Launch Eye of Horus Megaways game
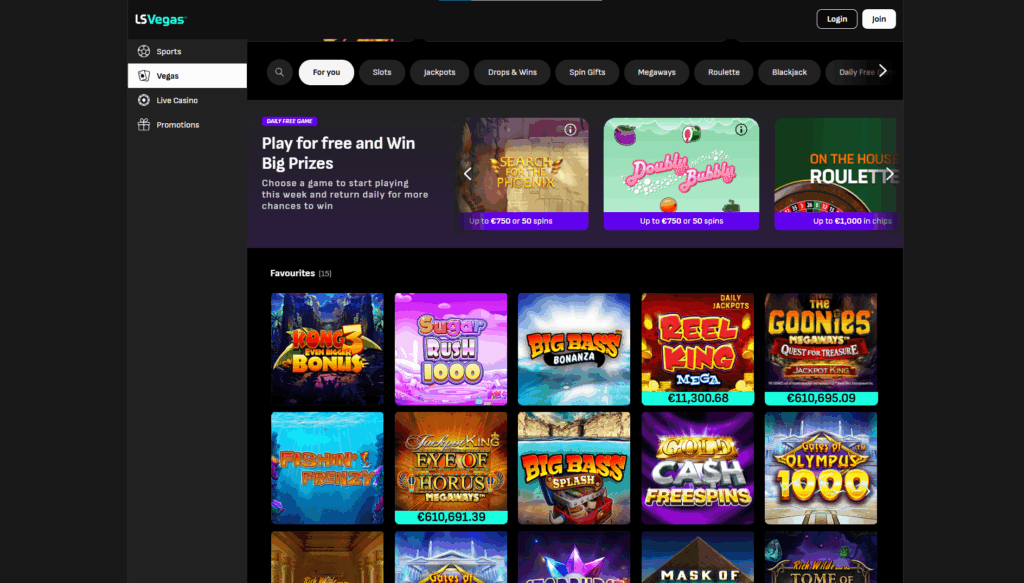1024x583 pixels. (451, 467)
